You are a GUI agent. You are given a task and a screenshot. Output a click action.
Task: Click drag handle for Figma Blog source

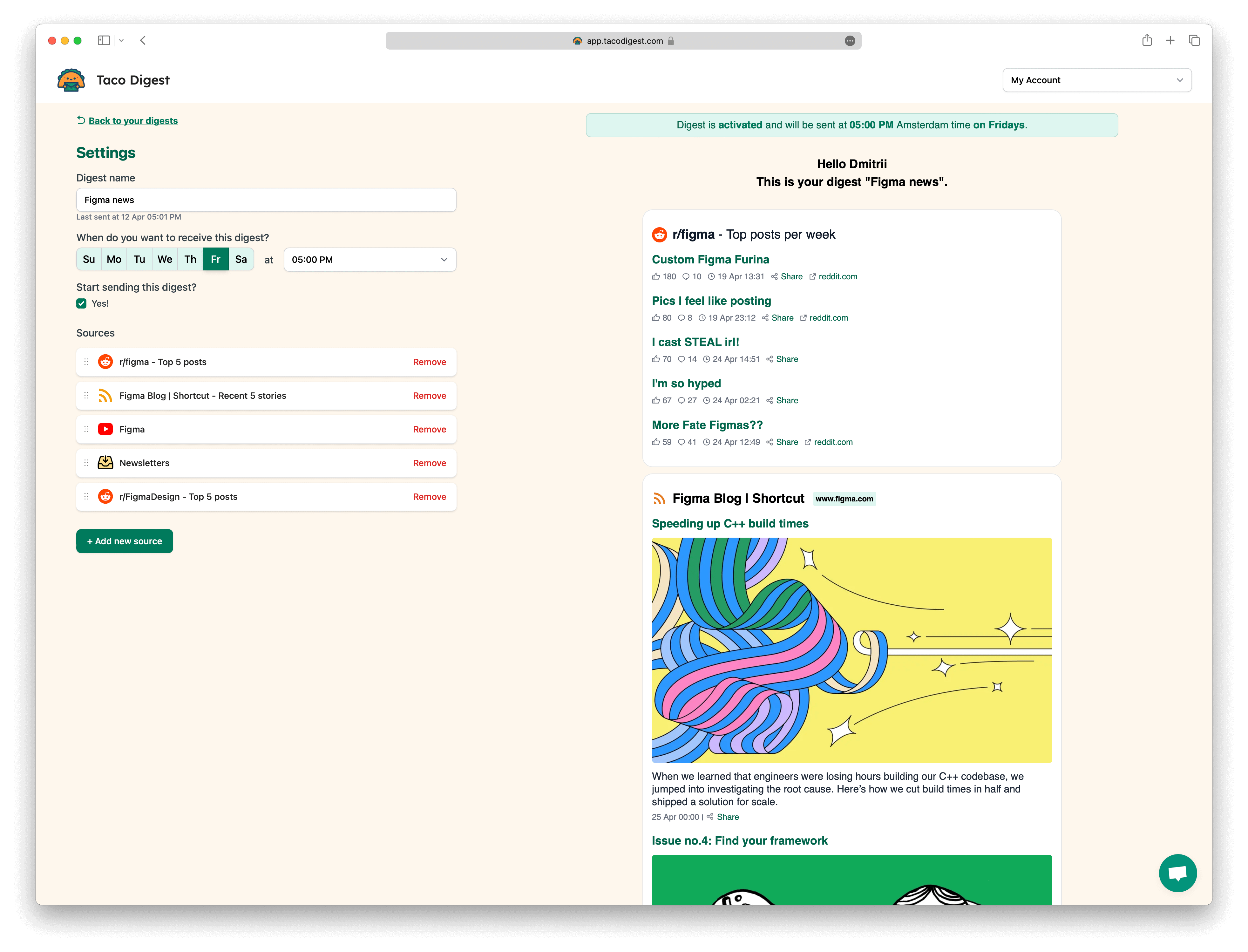pos(87,396)
